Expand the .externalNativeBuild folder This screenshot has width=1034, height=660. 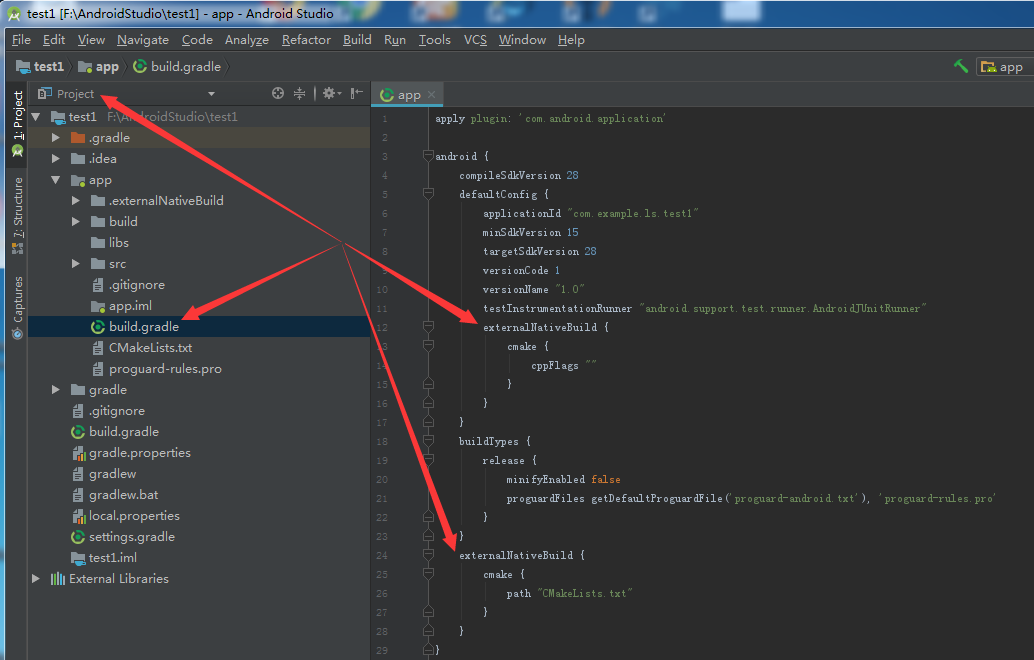click(x=76, y=200)
